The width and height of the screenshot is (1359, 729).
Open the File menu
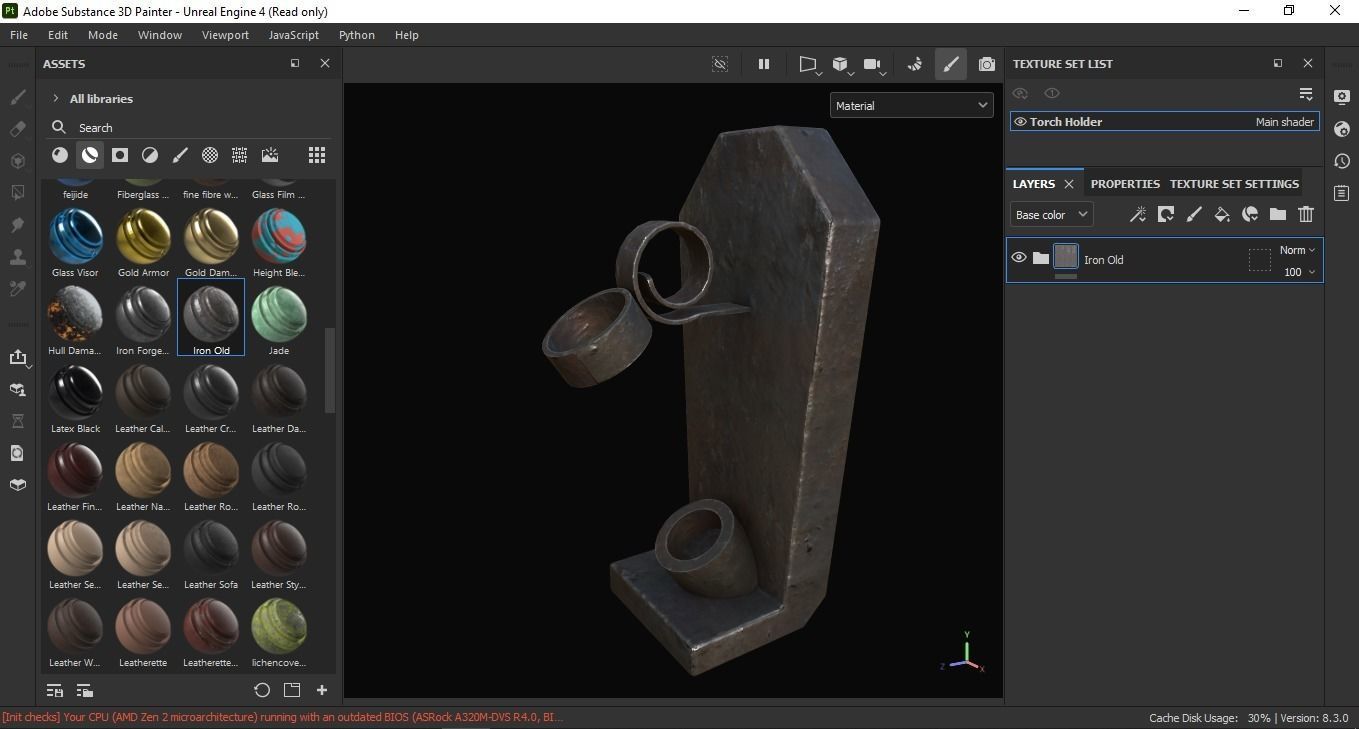pos(19,35)
